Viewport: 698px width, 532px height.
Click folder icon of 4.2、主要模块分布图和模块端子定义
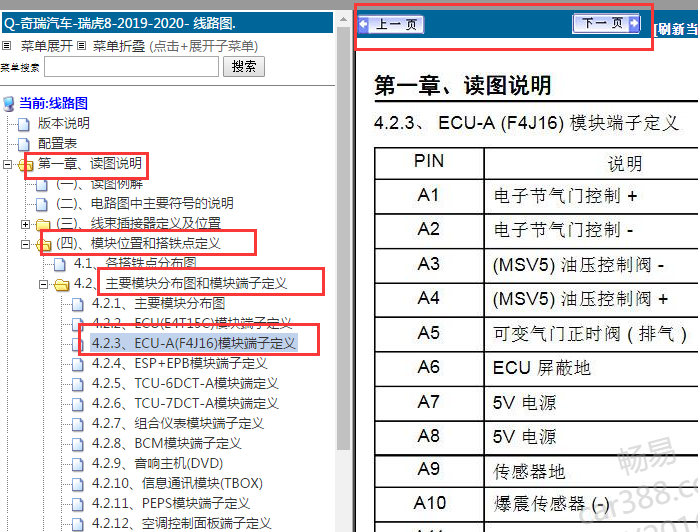(x=61, y=284)
